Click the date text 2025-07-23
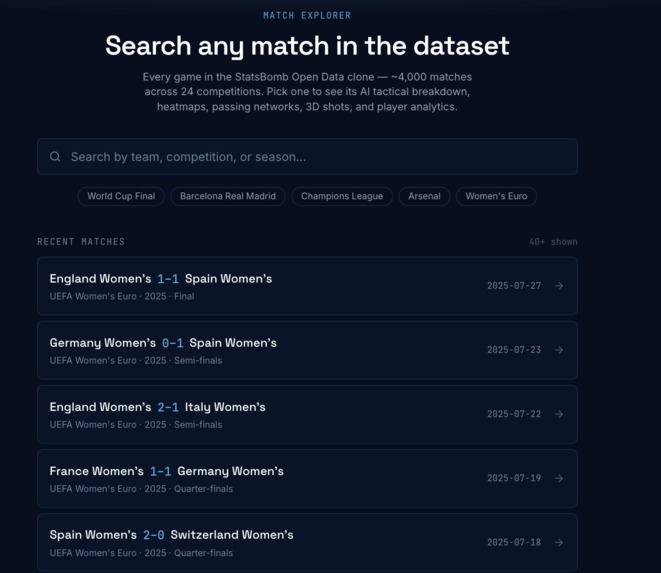The height and width of the screenshot is (573, 661). pos(514,350)
